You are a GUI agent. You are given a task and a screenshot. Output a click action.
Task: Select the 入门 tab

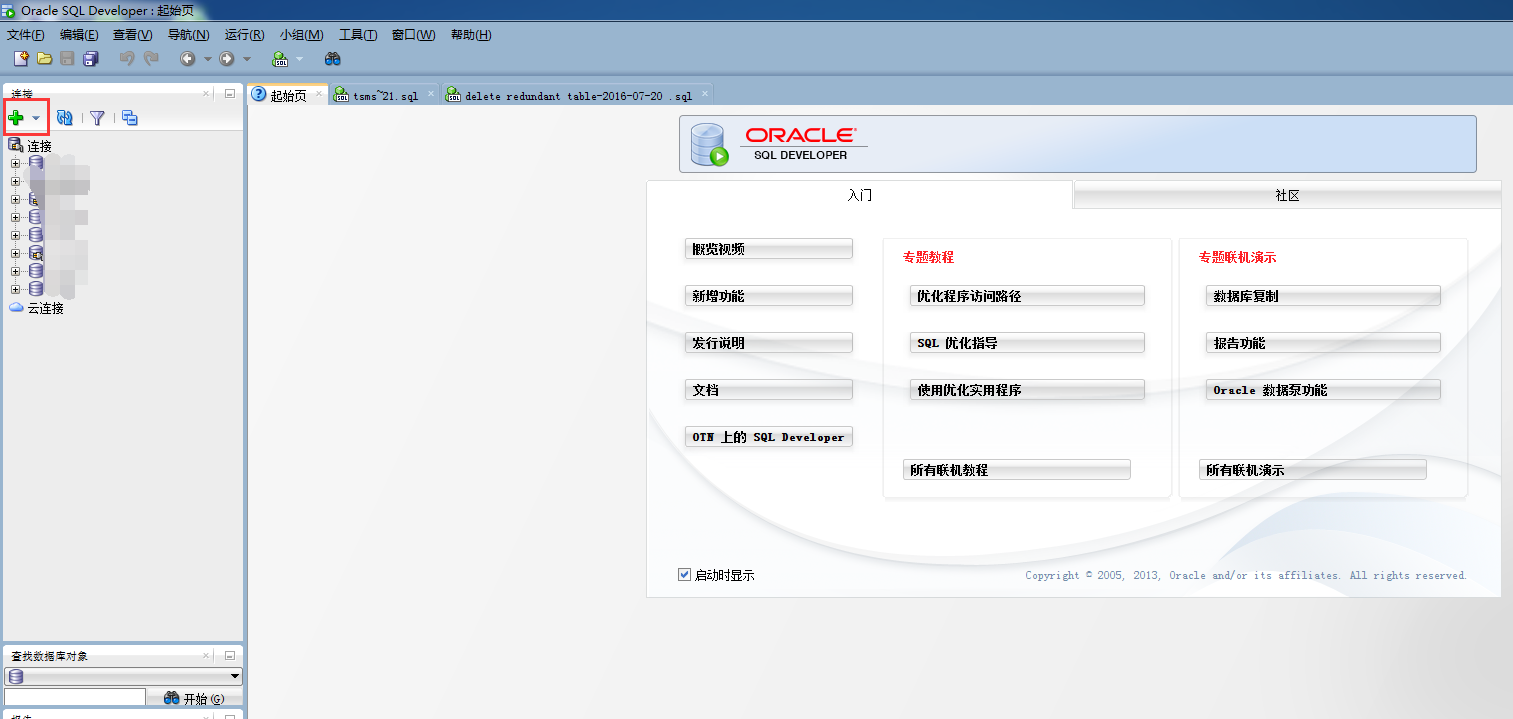click(x=860, y=195)
